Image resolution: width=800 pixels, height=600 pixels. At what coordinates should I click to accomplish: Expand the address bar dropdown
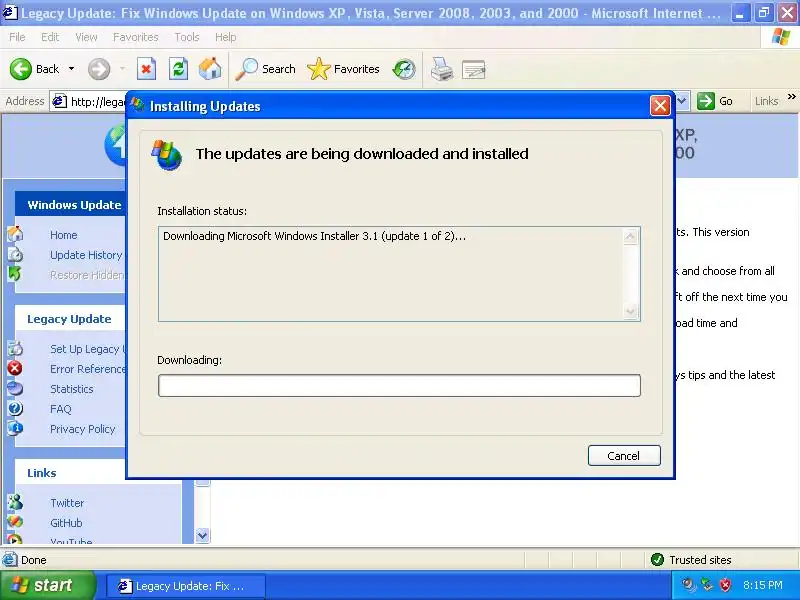682,101
